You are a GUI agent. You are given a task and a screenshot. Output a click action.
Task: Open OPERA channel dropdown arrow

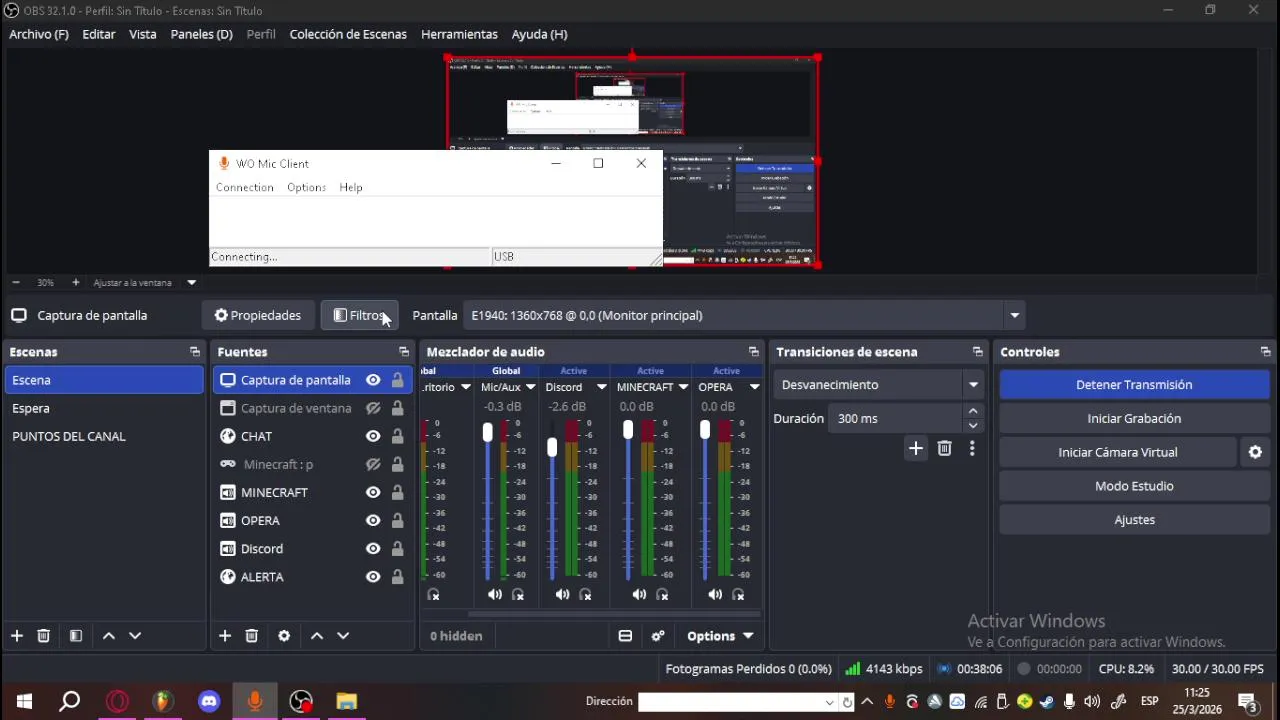(x=754, y=387)
